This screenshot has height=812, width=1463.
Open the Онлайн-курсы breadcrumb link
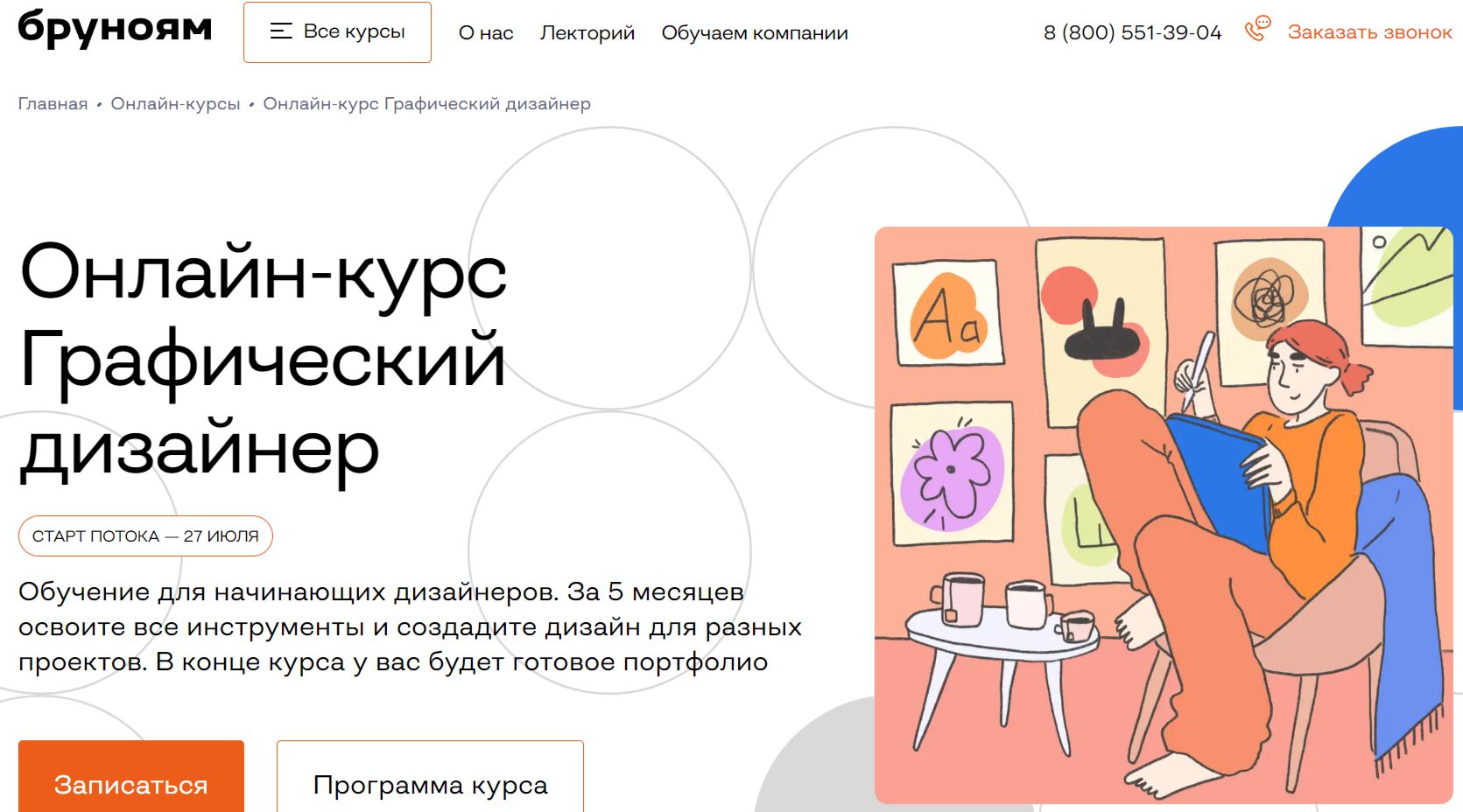pyautogui.click(x=175, y=104)
